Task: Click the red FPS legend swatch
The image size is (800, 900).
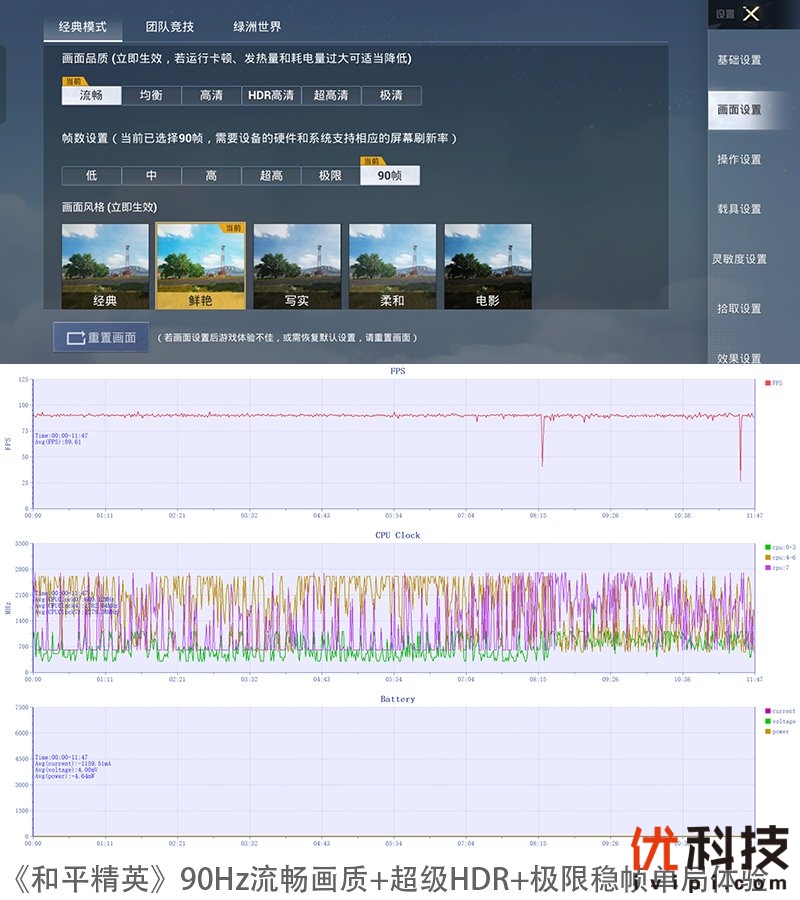Action: [768, 383]
